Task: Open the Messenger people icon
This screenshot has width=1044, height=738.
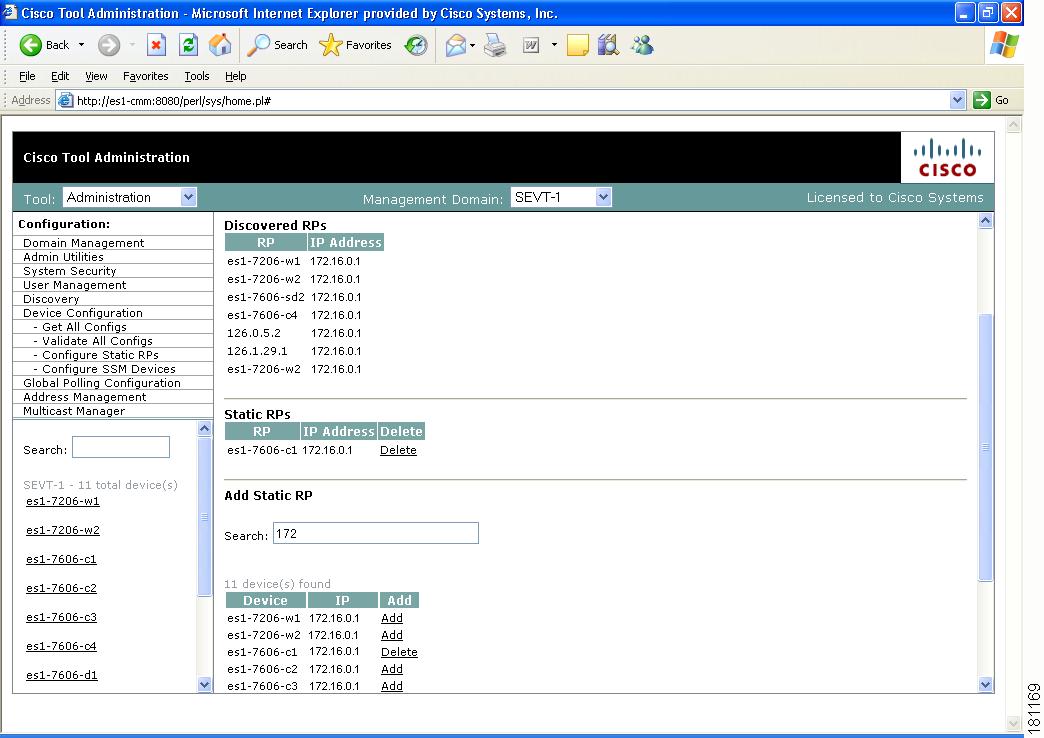Action: tap(643, 45)
